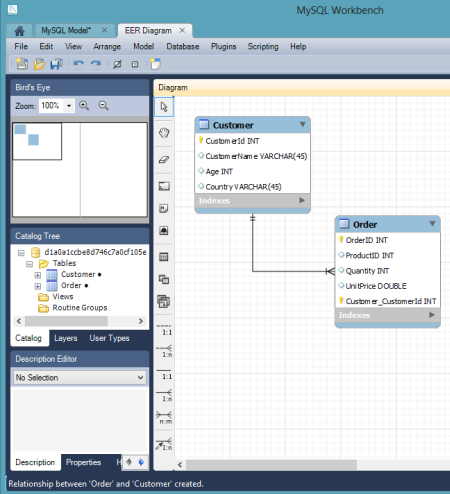Select the image insert tool
This screenshot has width=450, height=494.
164,231
